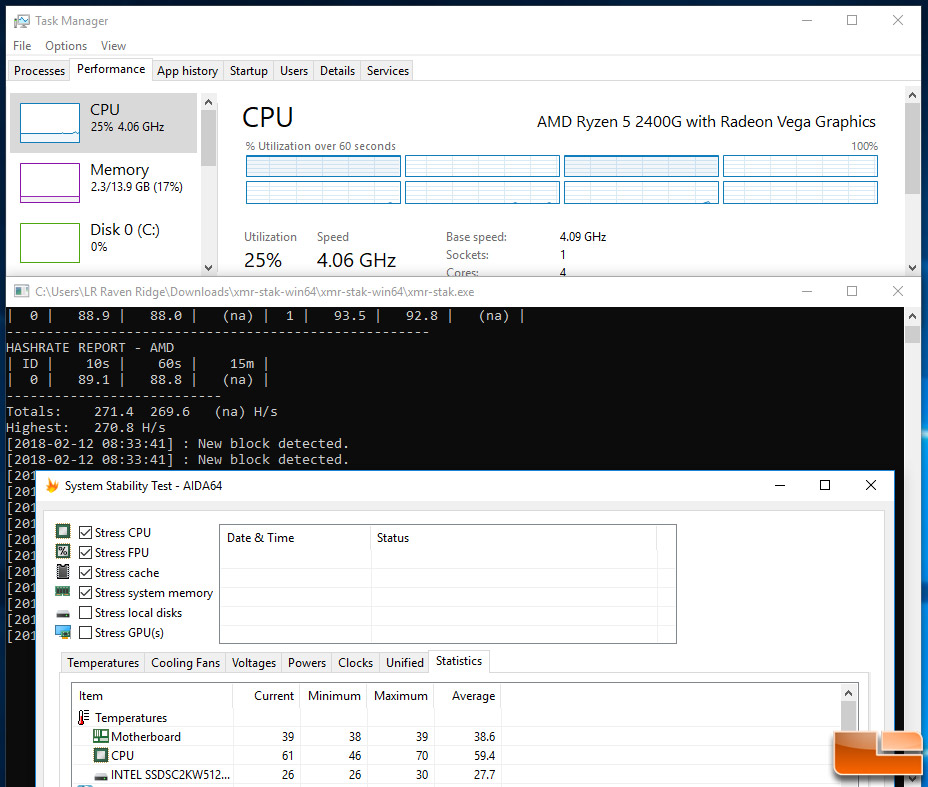Click the Task Manager title bar icon
Viewport: 928px width, 787px height.
point(22,21)
